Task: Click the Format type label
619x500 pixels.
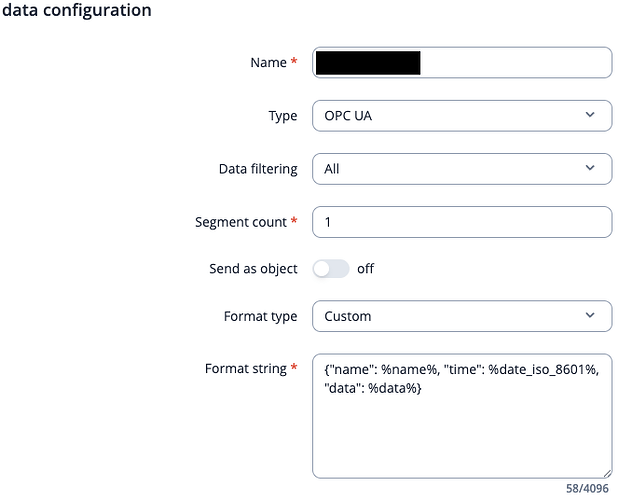Action: [261, 316]
